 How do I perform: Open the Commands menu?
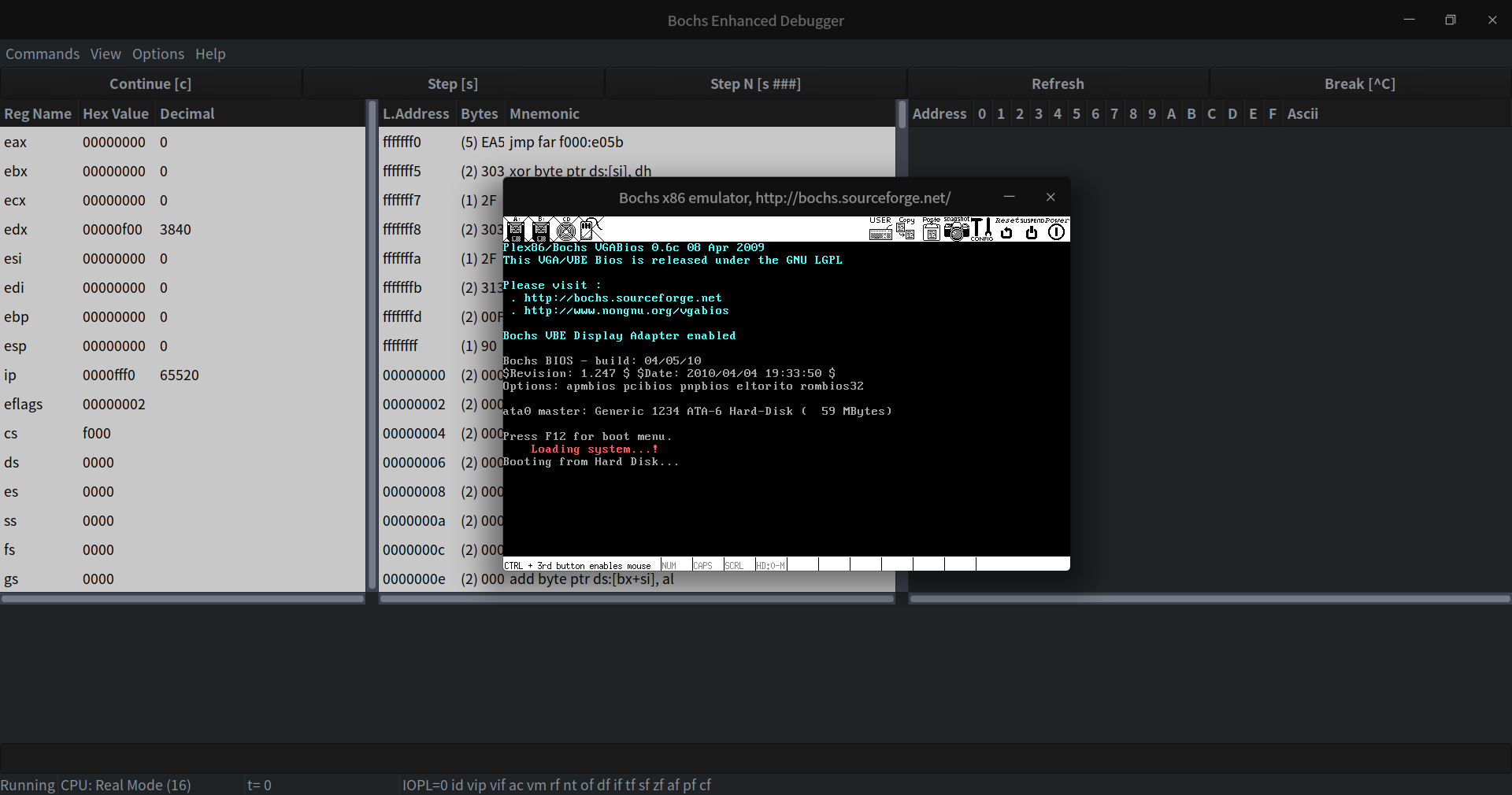pyautogui.click(x=43, y=54)
